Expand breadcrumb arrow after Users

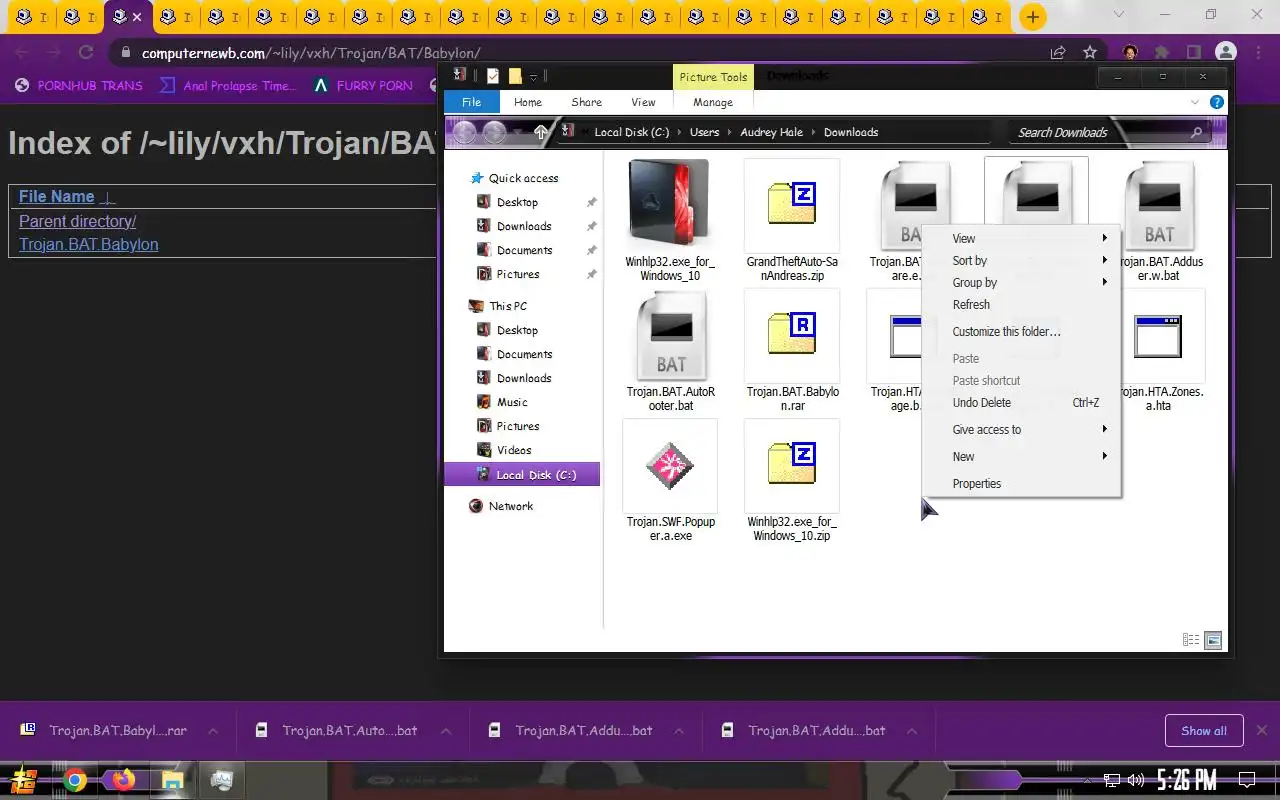[730, 132]
